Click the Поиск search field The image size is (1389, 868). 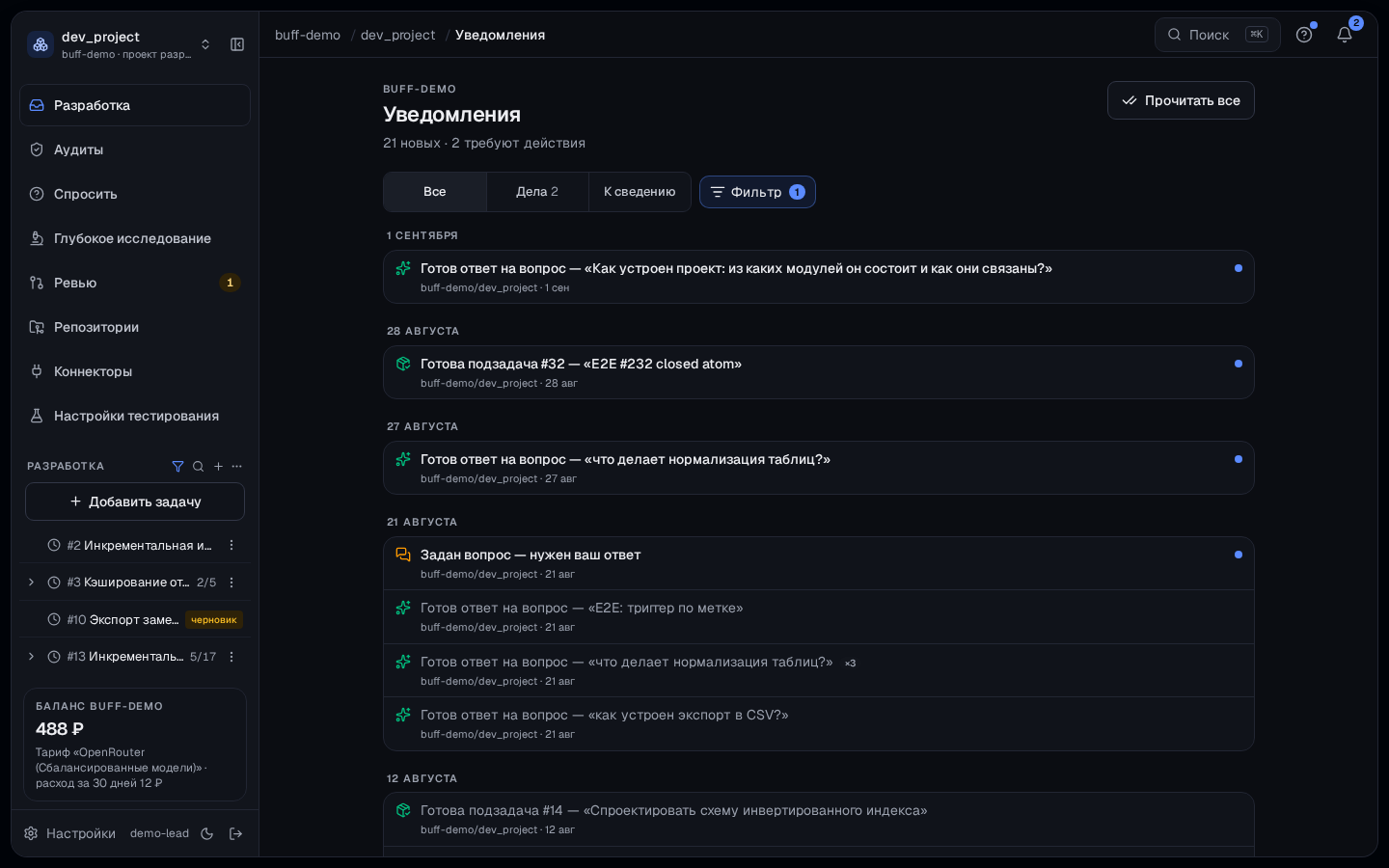1217,35
